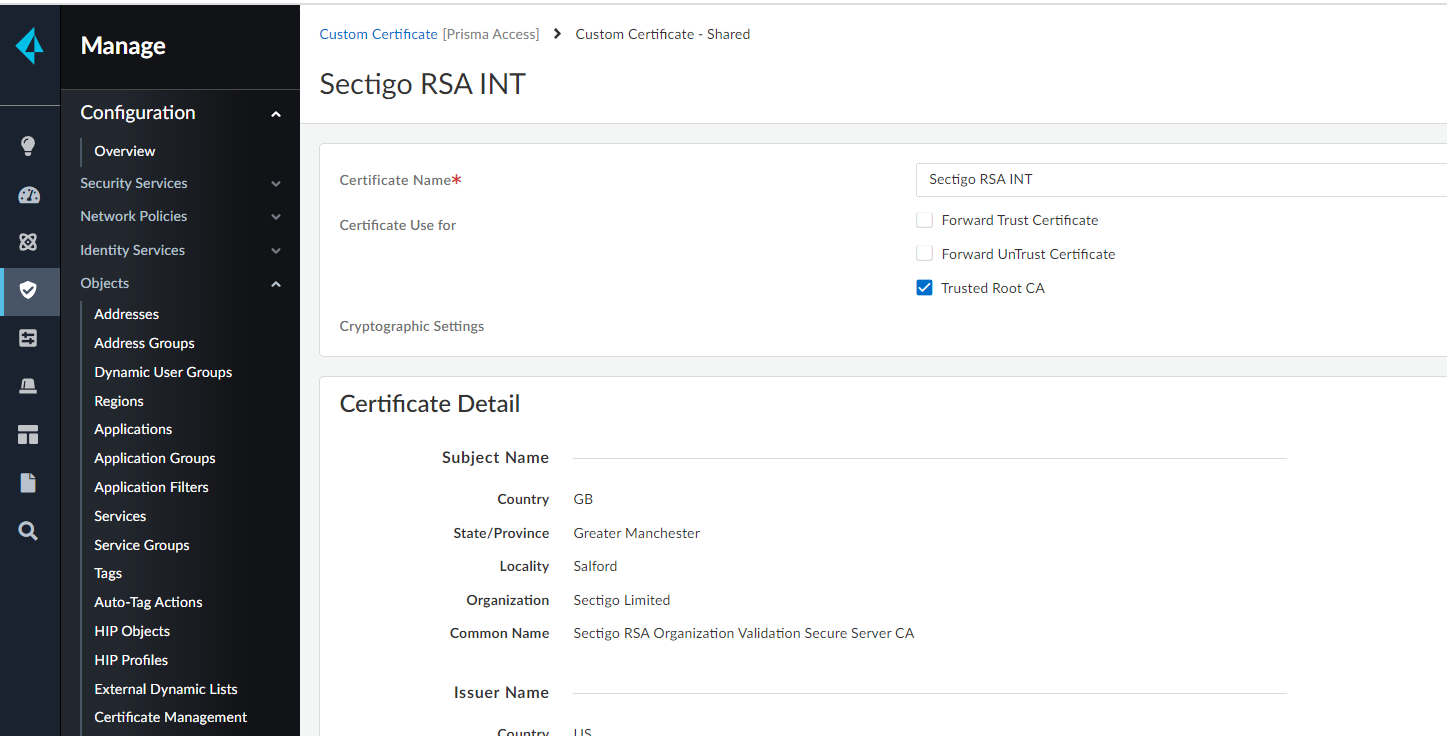
Task: Open Certificate Management in Objects menu
Action: point(170,717)
